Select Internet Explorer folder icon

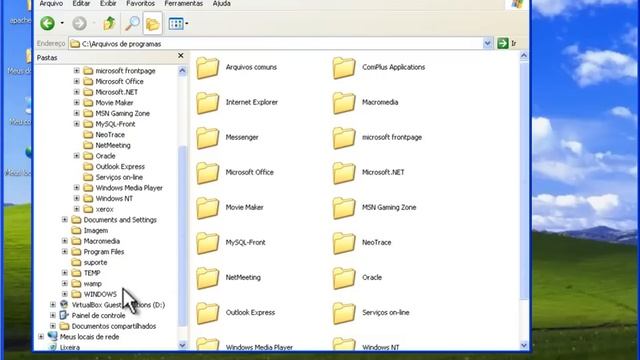[208, 102]
